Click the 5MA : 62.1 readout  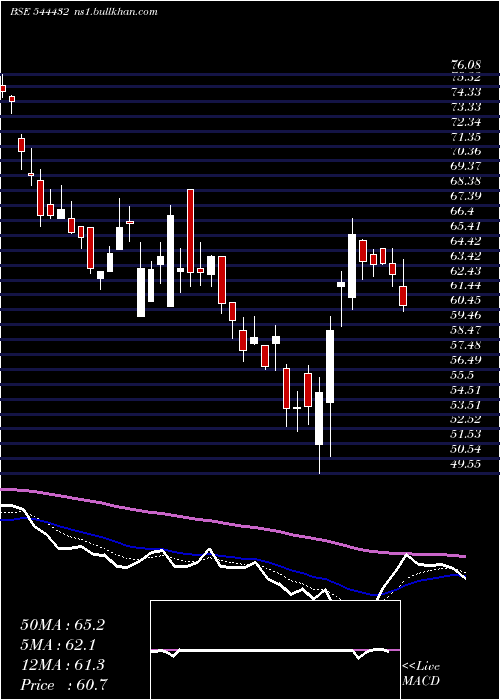58,645
